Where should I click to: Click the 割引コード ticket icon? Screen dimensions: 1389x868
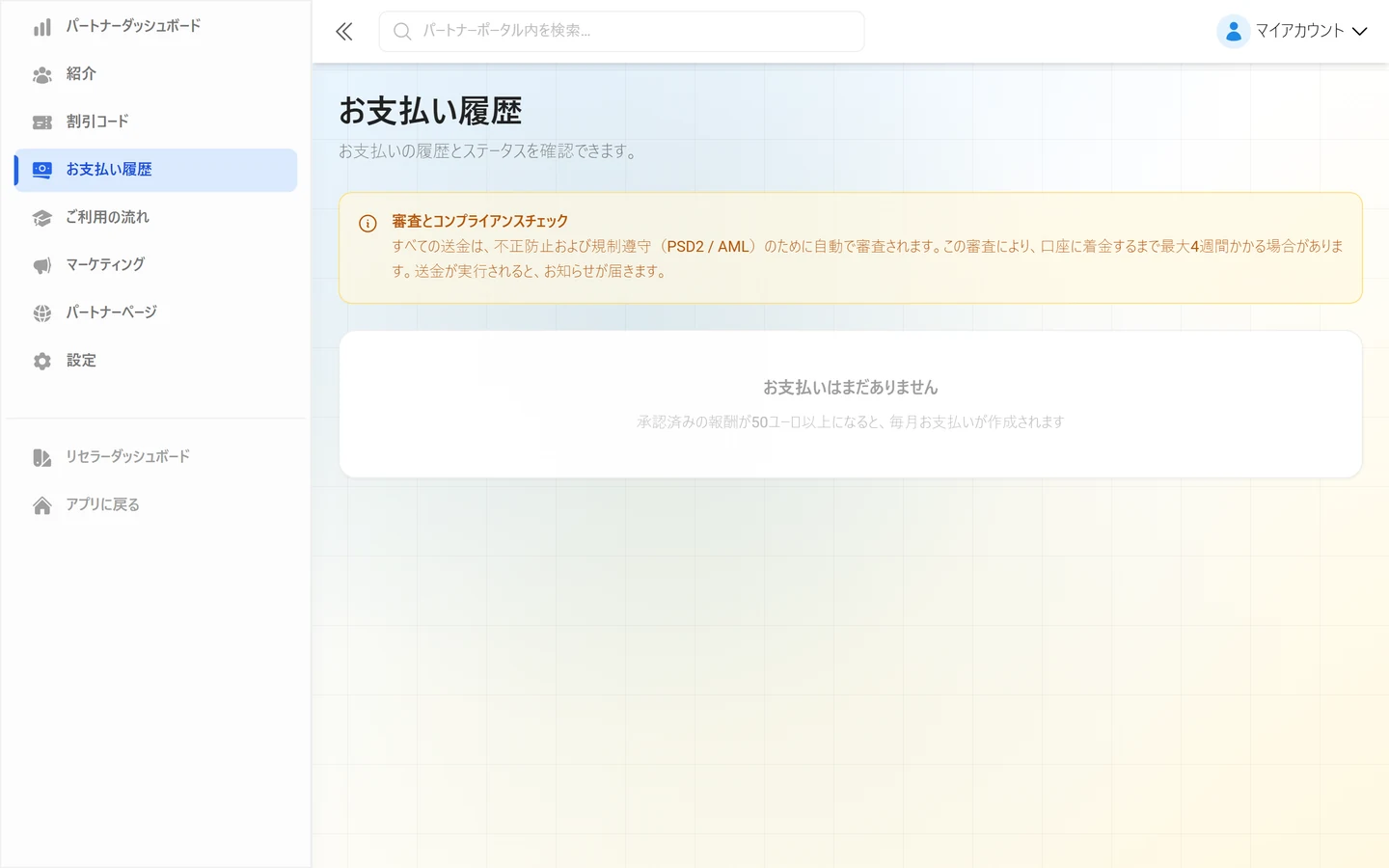(42, 122)
